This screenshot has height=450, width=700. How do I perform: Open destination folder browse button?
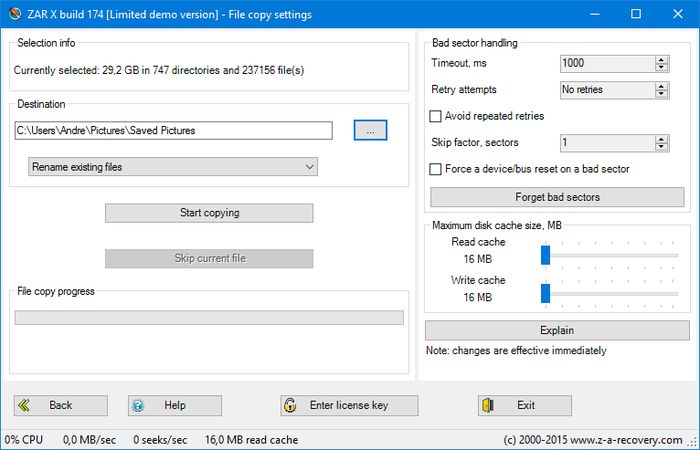click(x=369, y=131)
